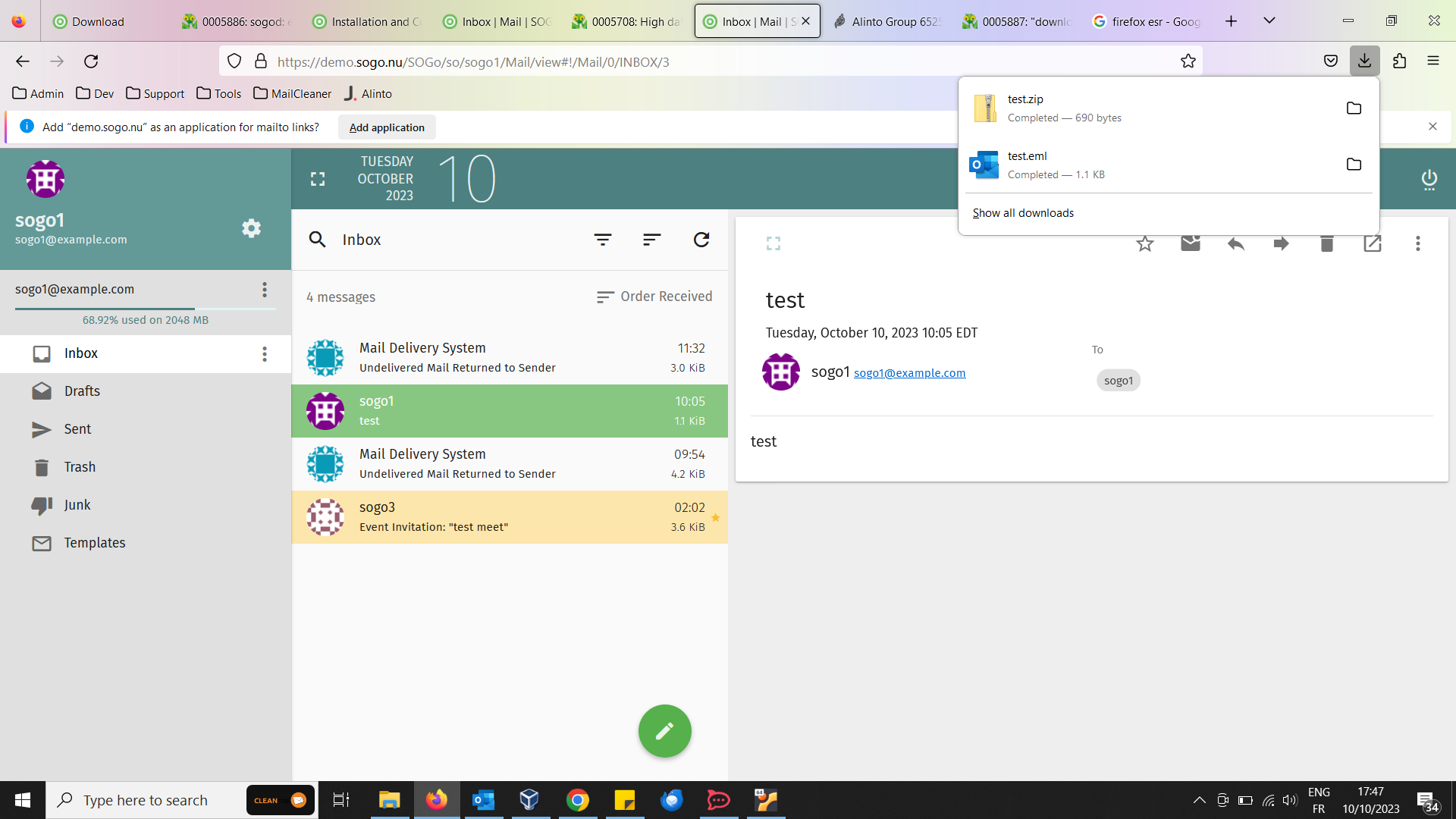
Task: Open the Drafts folder
Action: tap(82, 391)
